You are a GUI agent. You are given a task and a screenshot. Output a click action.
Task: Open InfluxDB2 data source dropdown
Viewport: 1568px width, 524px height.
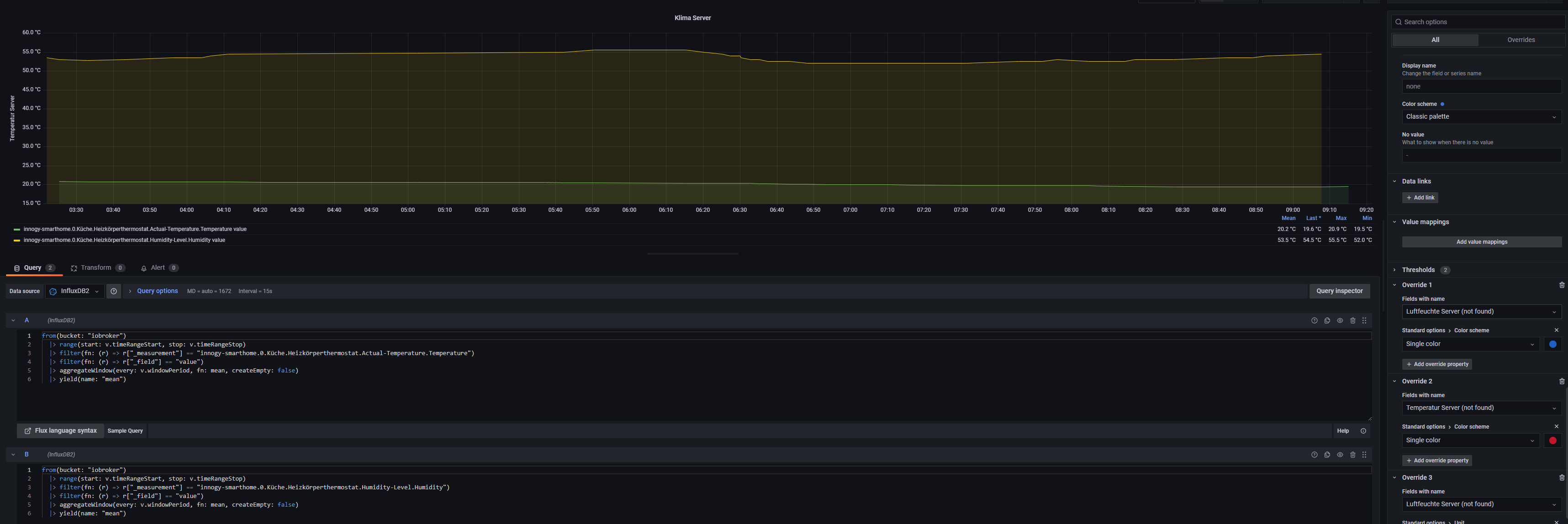click(75, 291)
